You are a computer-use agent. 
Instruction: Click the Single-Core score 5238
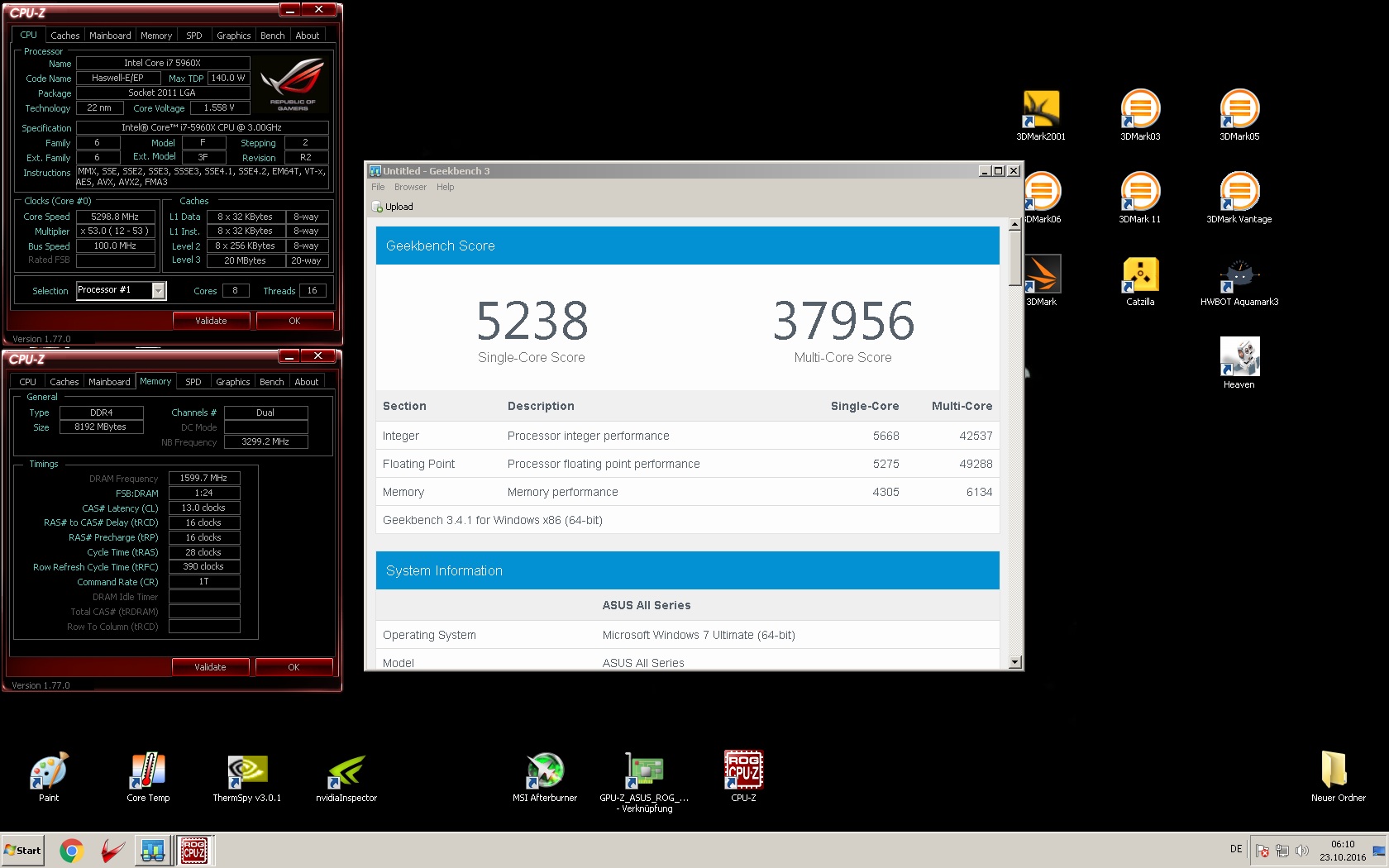point(532,321)
